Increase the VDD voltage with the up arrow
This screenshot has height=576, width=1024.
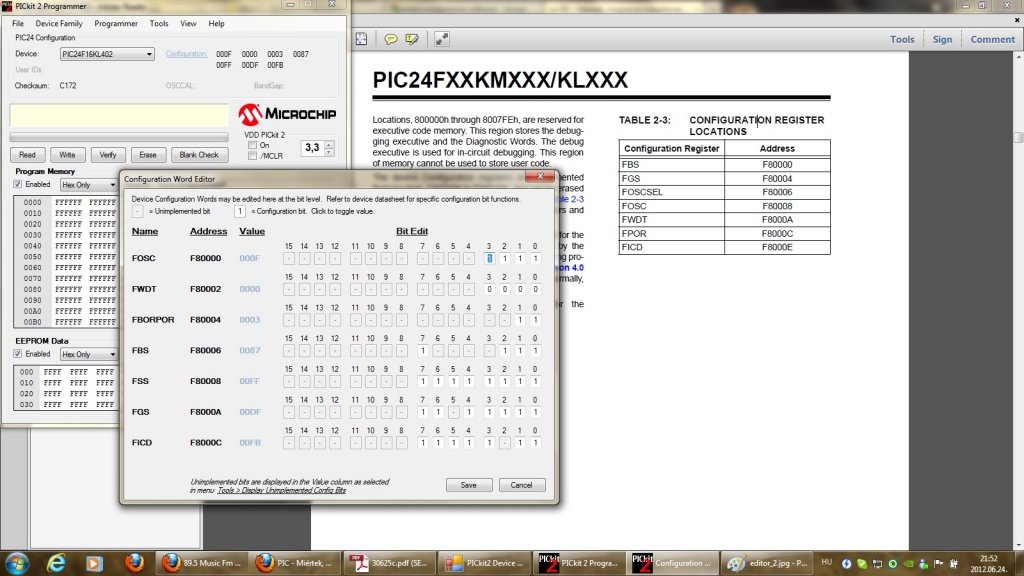[329, 144]
